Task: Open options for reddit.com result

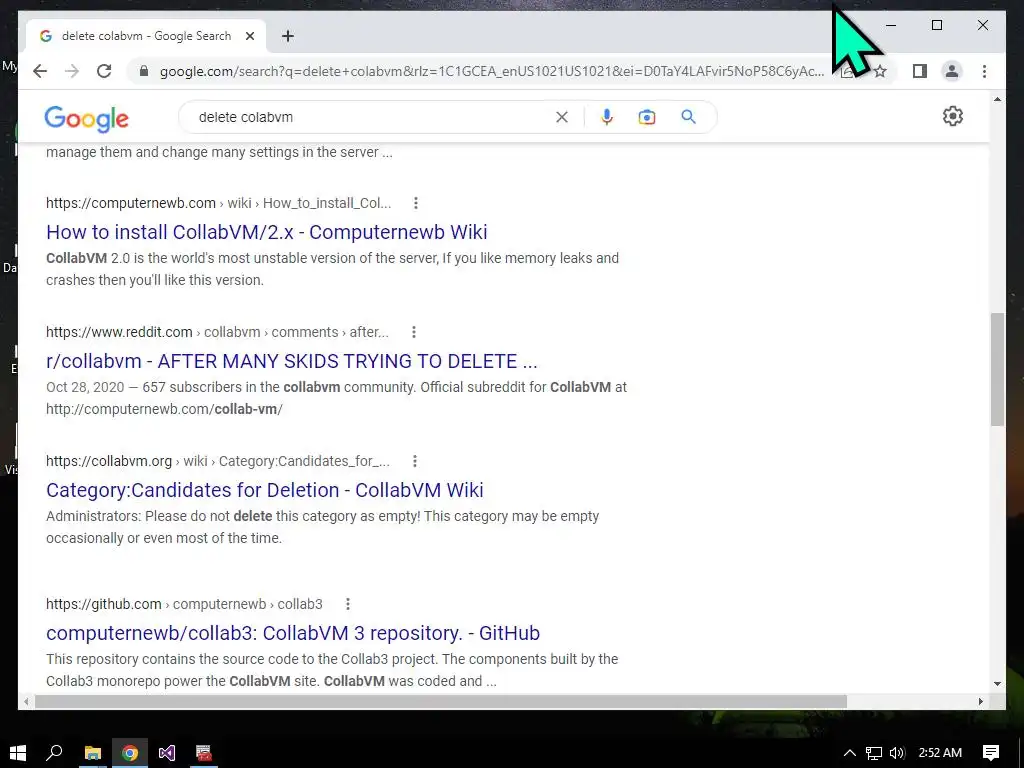Action: pyautogui.click(x=413, y=332)
